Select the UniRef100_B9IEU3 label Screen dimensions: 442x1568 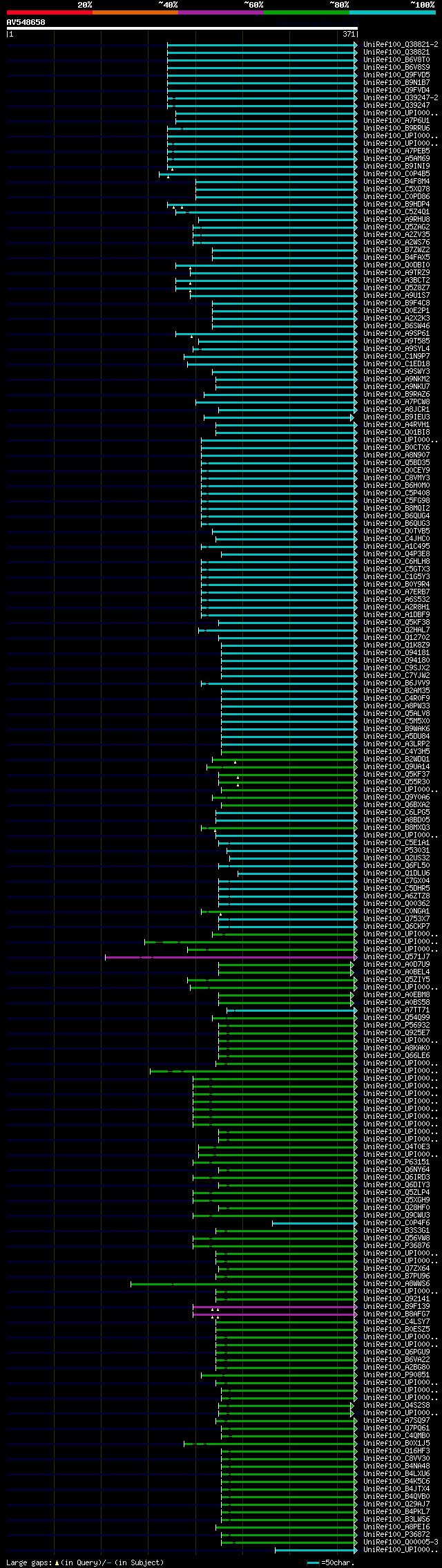396,417
